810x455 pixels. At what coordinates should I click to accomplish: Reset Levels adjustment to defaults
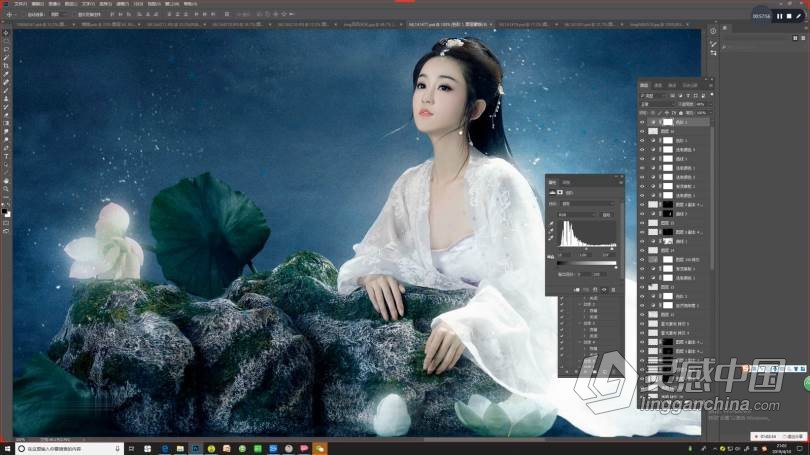click(x=595, y=290)
